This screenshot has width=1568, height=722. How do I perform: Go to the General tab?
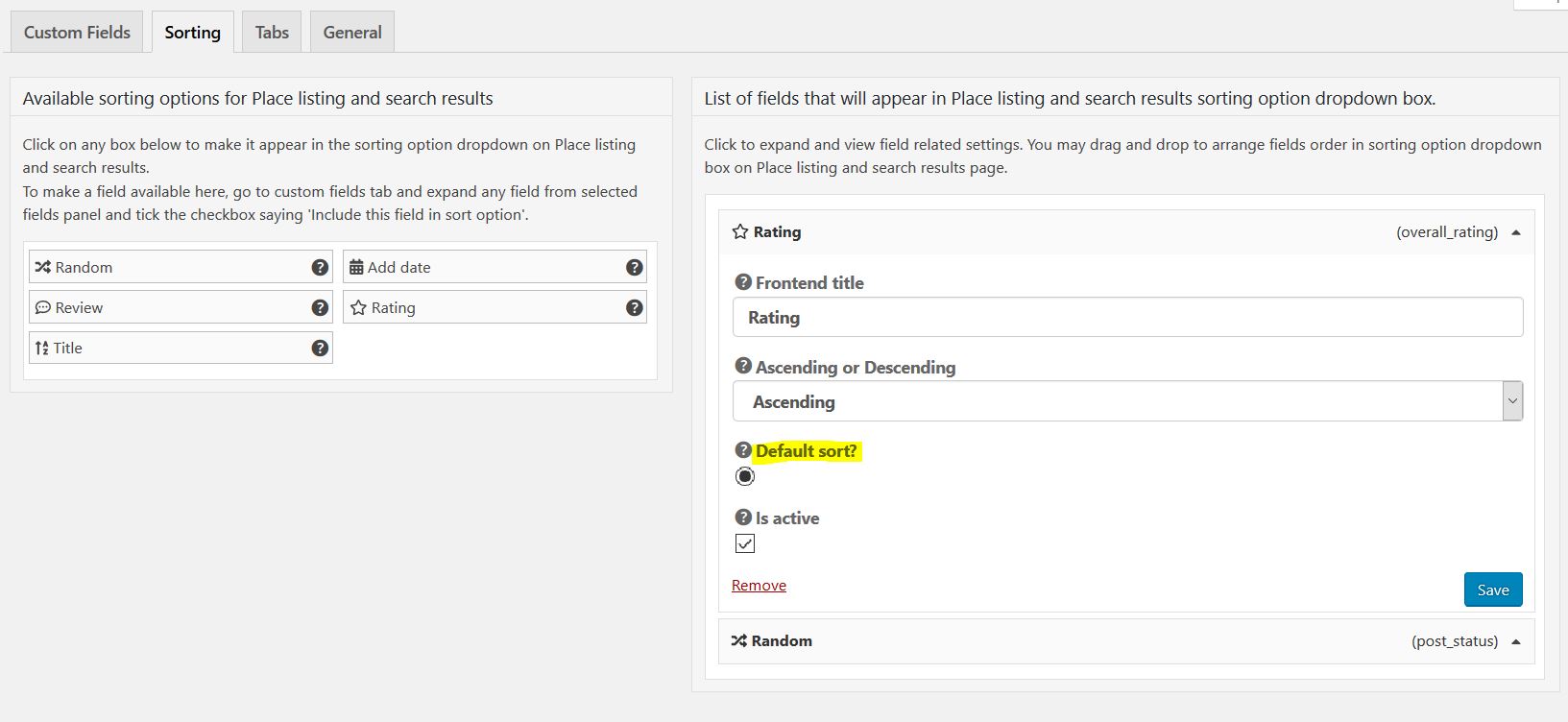point(352,32)
